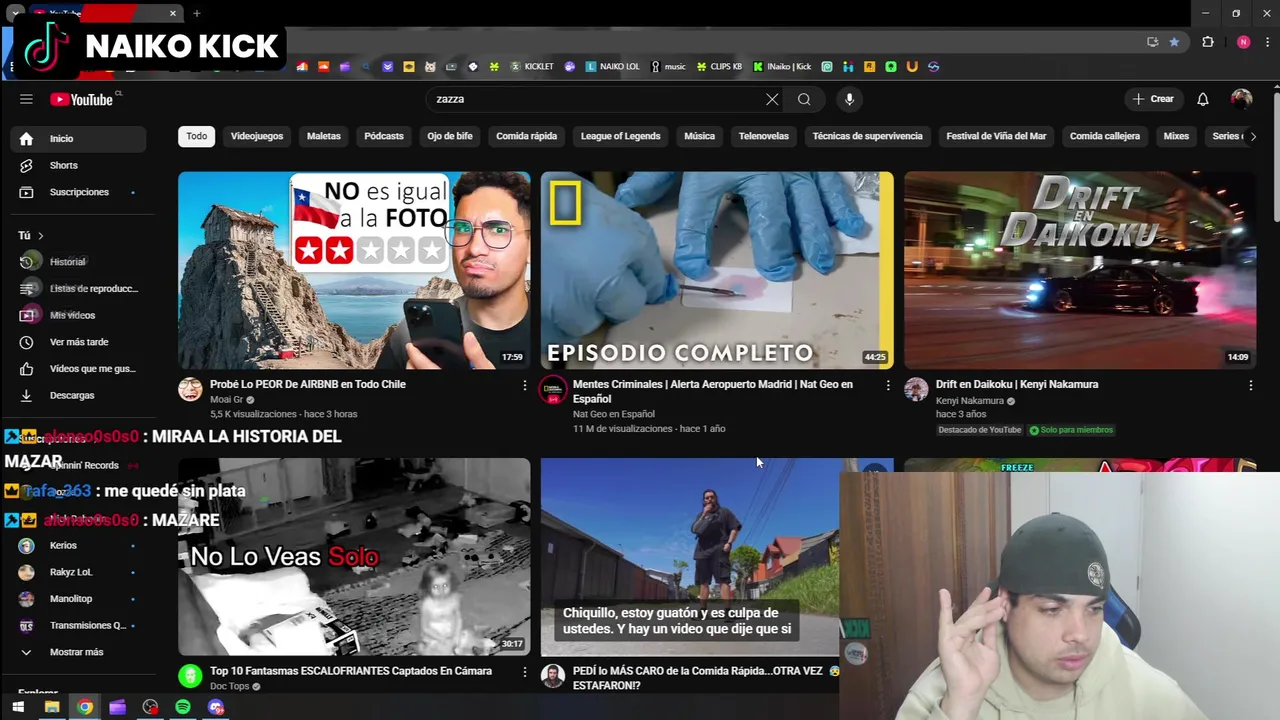
Task: Open the NAIKO LOL bookmark
Action: click(x=613, y=67)
